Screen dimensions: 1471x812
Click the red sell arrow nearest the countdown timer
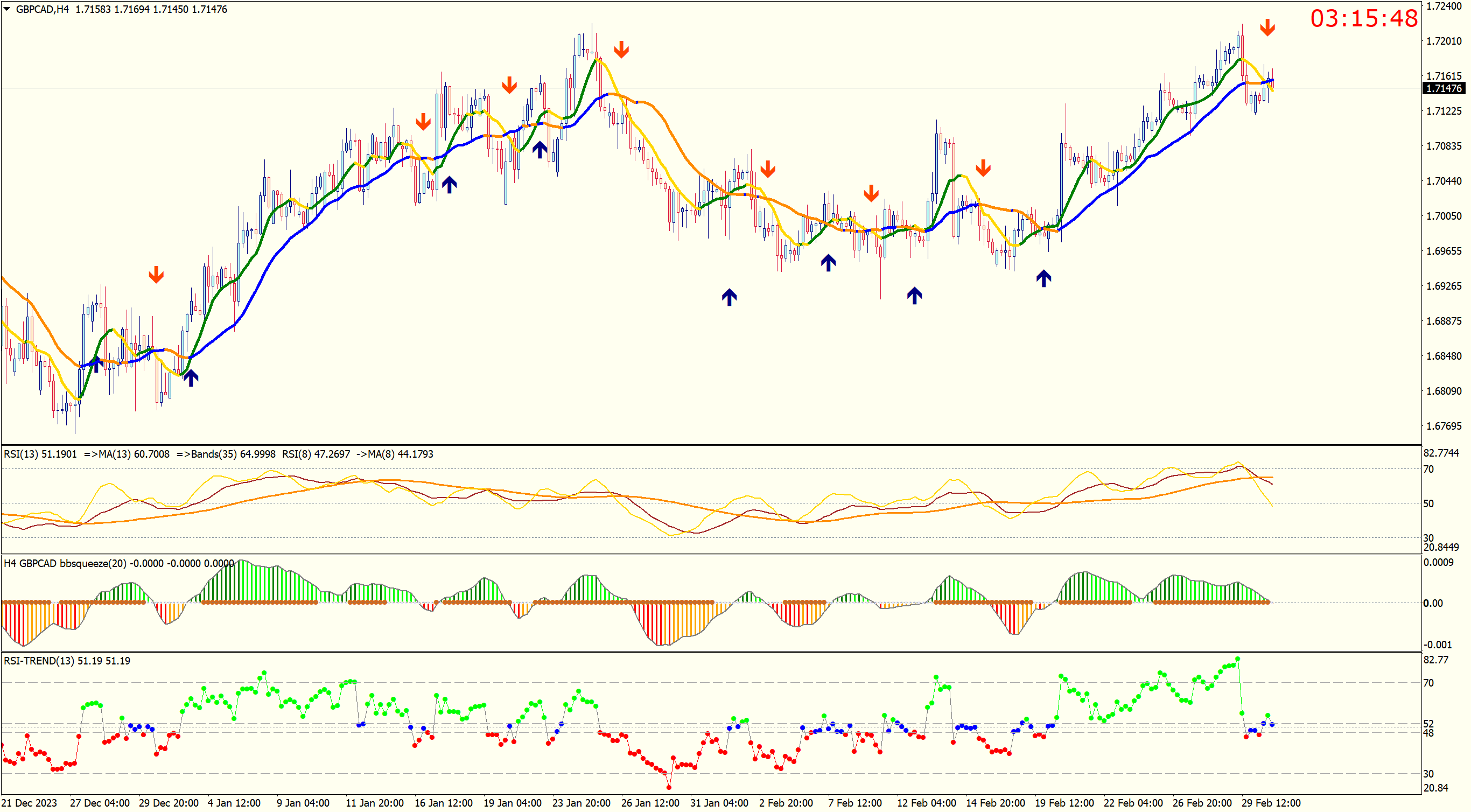pos(1267,27)
